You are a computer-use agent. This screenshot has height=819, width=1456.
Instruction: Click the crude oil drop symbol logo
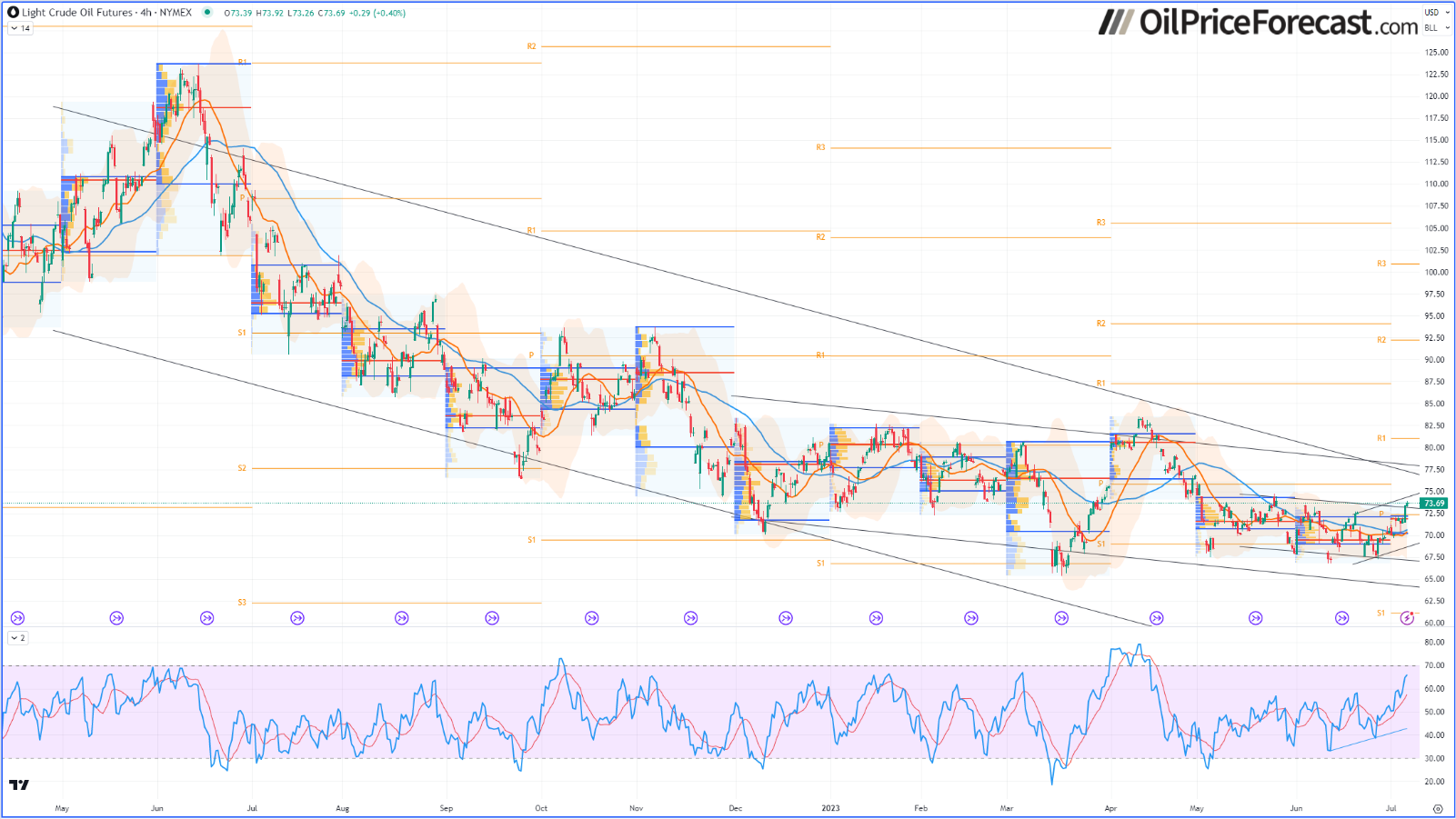coord(13,13)
